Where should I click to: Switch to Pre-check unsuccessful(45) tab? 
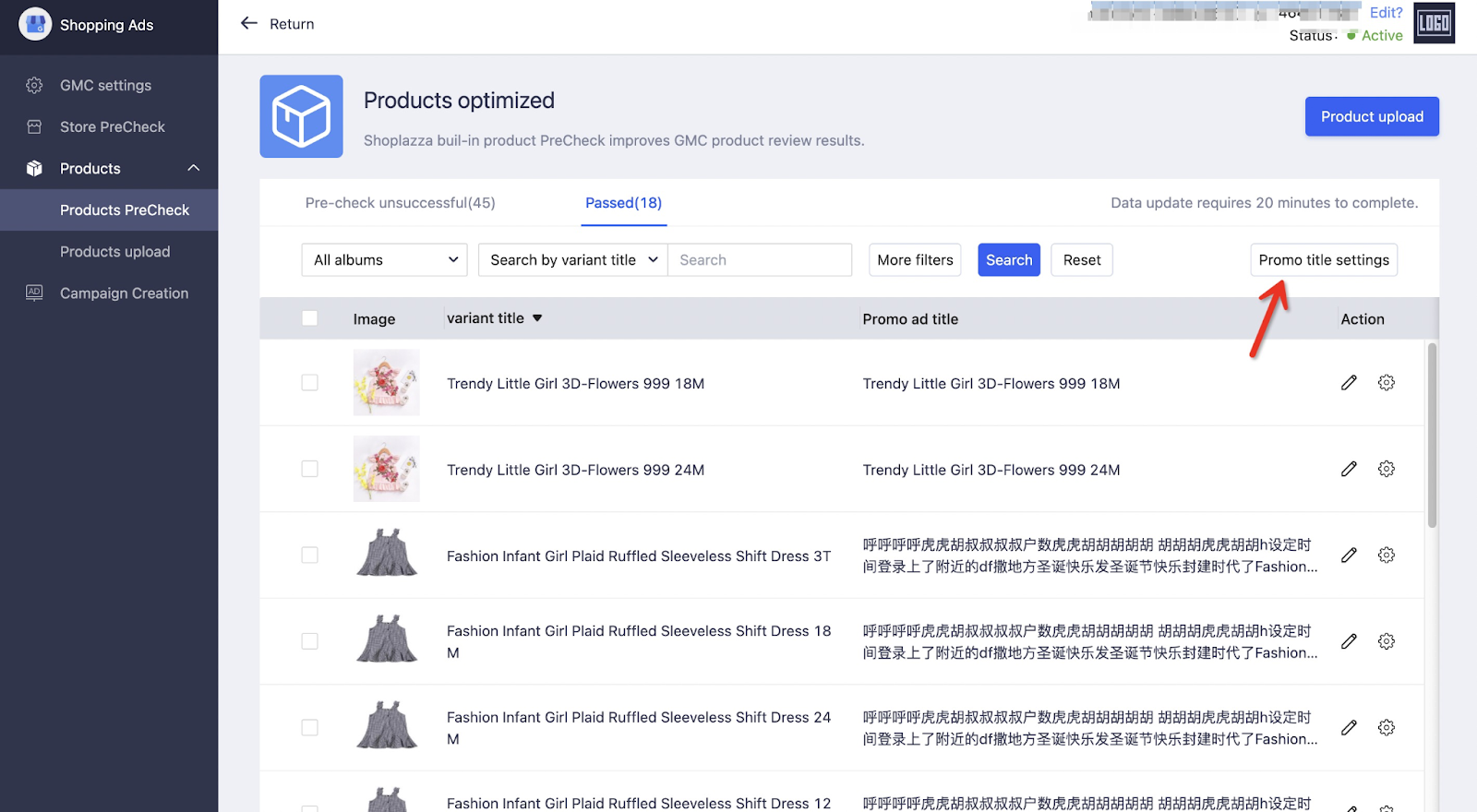coord(400,203)
